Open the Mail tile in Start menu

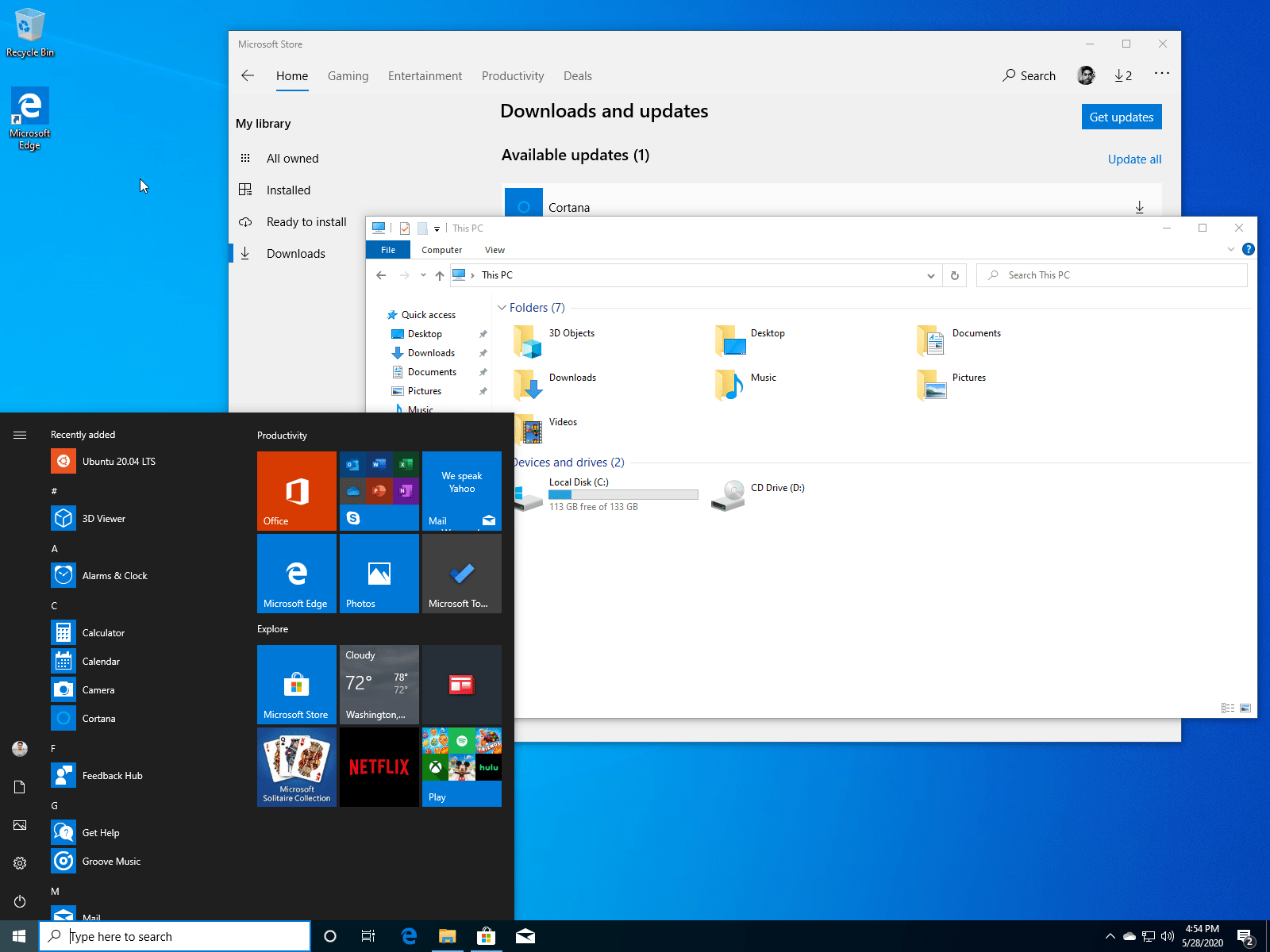[x=462, y=491]
